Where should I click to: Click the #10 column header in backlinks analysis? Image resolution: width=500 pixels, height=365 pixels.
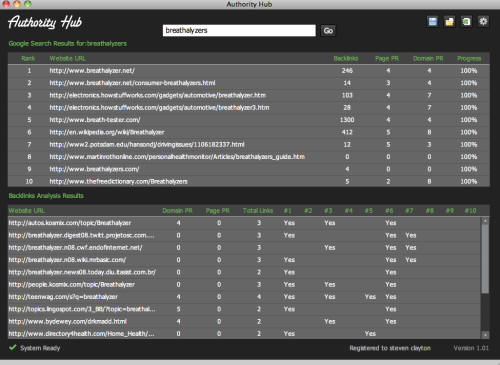coord(470,211)
